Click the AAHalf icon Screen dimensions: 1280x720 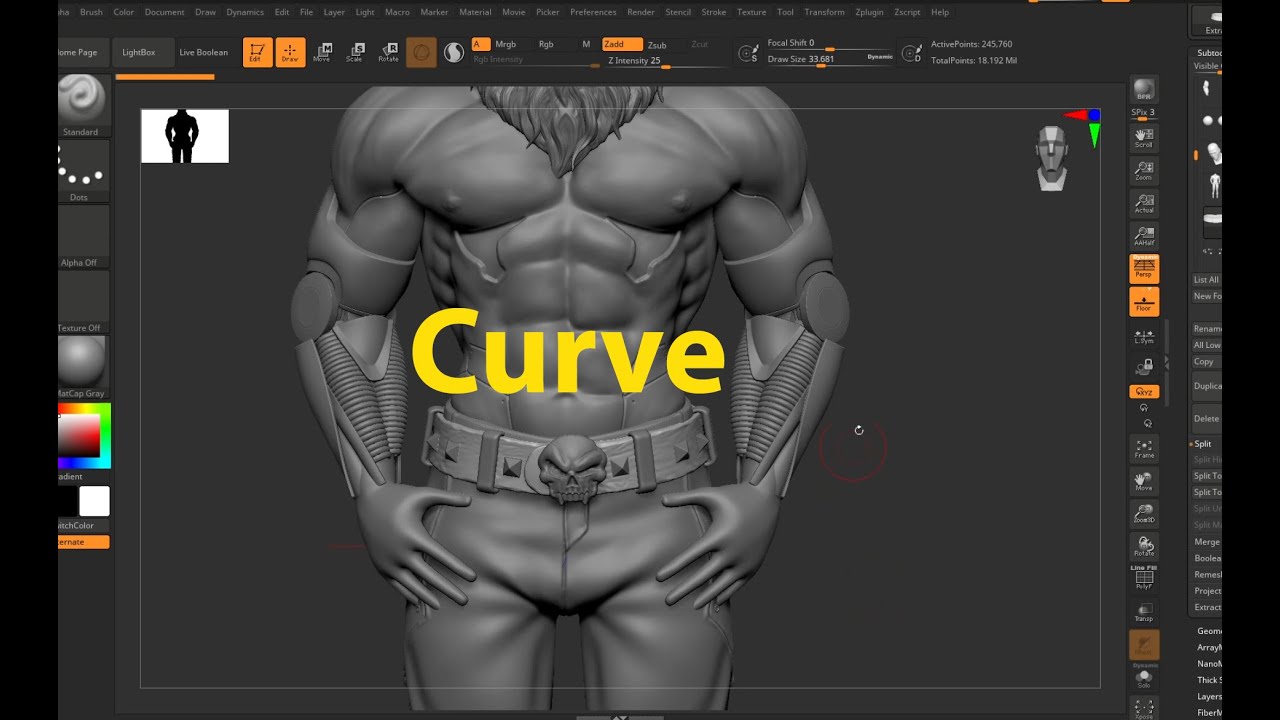tap(1144, 236)
